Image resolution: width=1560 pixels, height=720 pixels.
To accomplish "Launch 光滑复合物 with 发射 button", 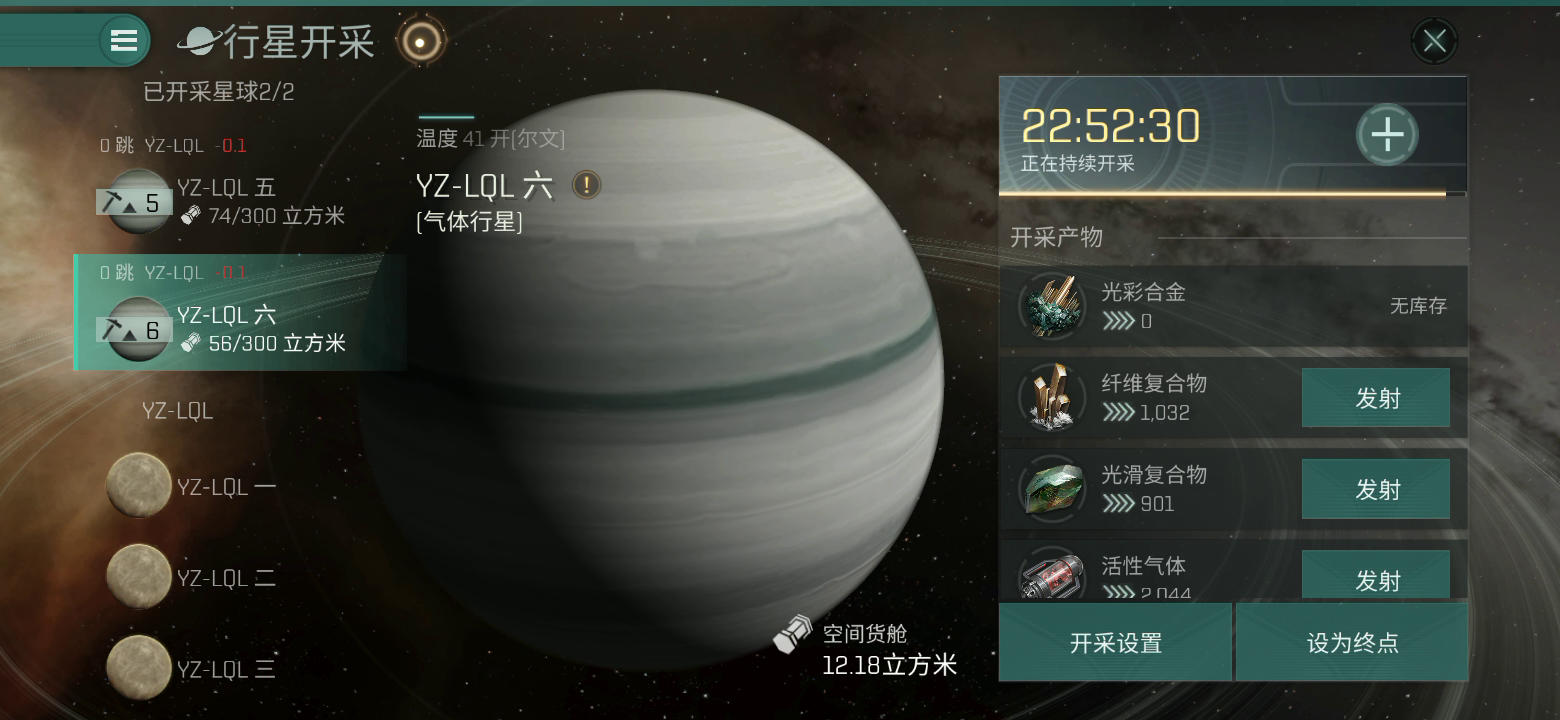I will click(1376, 489).
